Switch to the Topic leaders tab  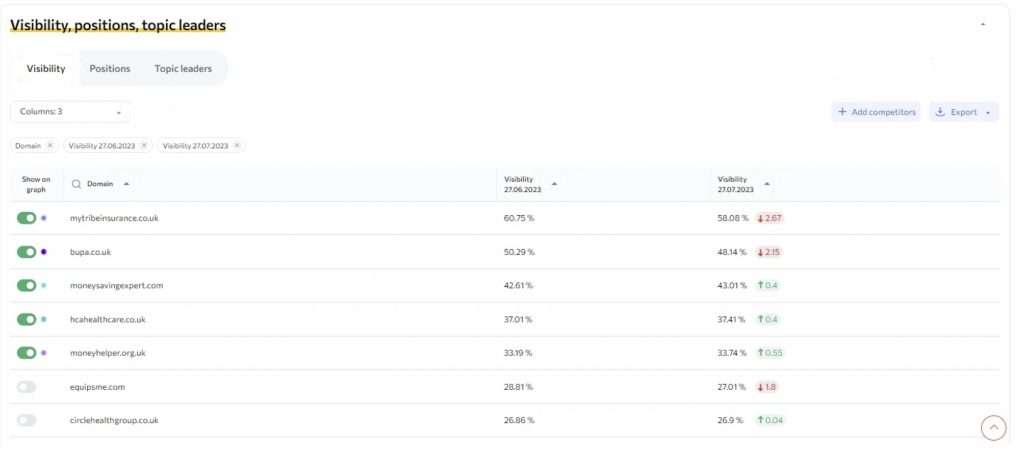(x=183, y=69)
